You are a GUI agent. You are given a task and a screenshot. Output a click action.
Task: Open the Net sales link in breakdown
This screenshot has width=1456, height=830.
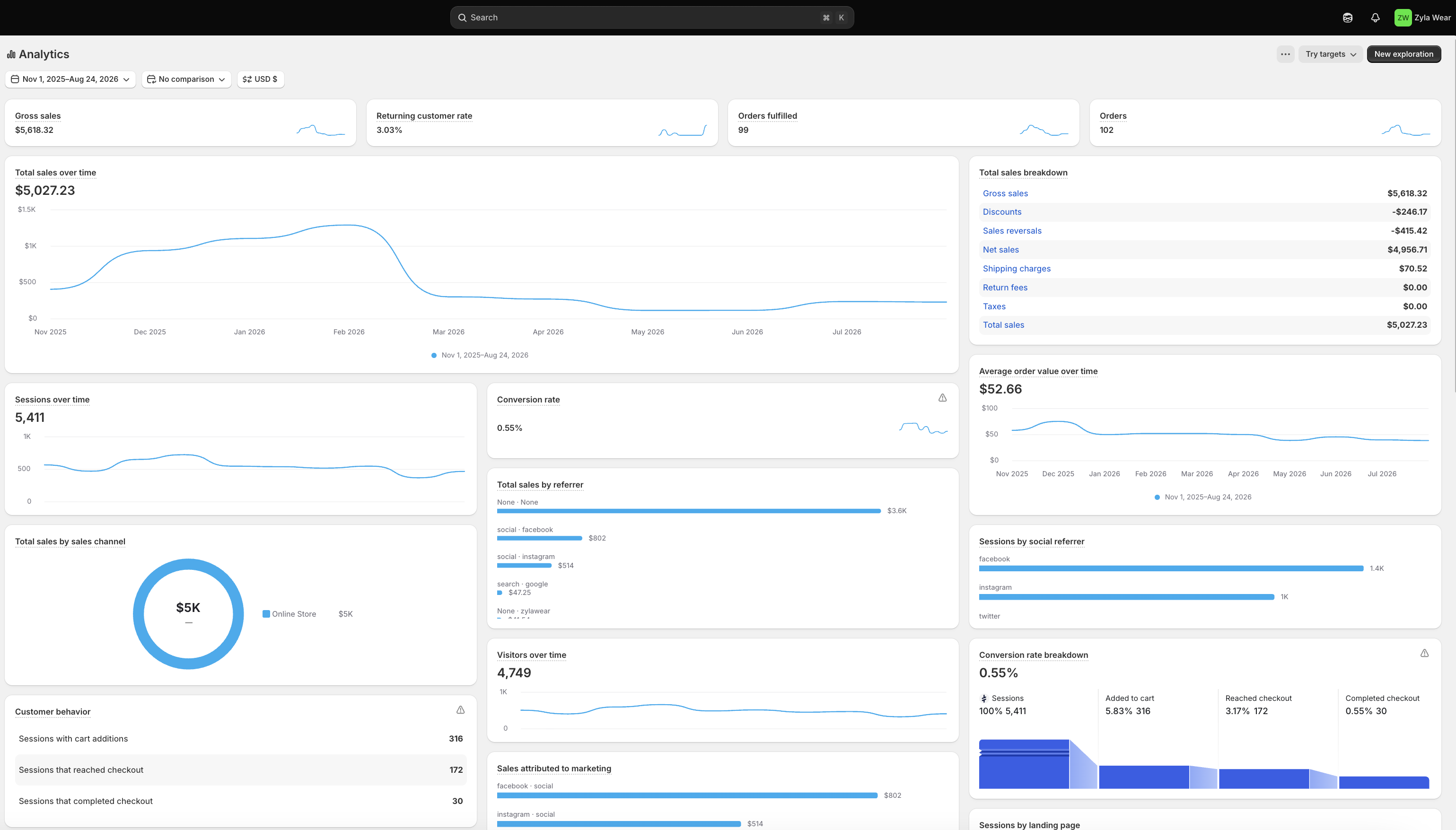pyautogui.click(x=1000, y=250)
